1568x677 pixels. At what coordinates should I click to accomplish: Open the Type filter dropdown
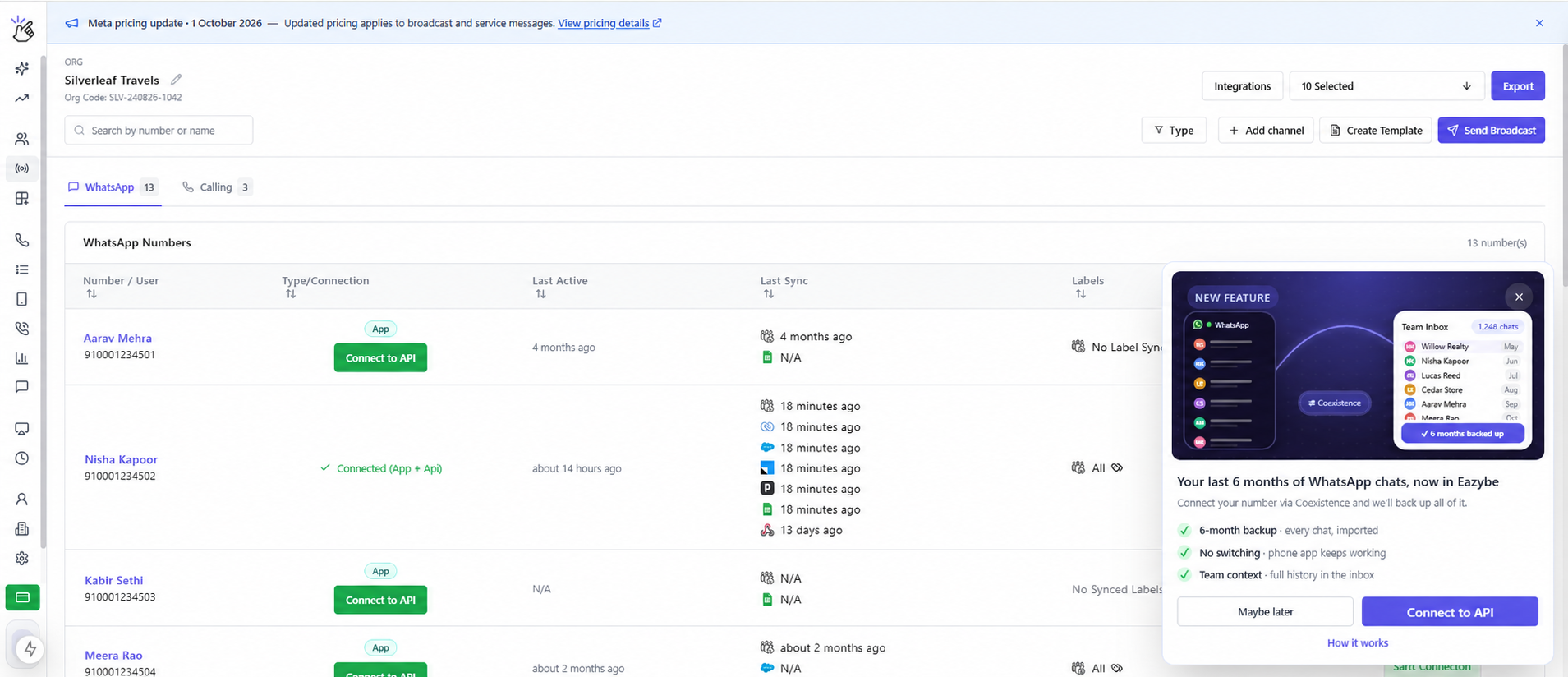tap(1174, 131)
